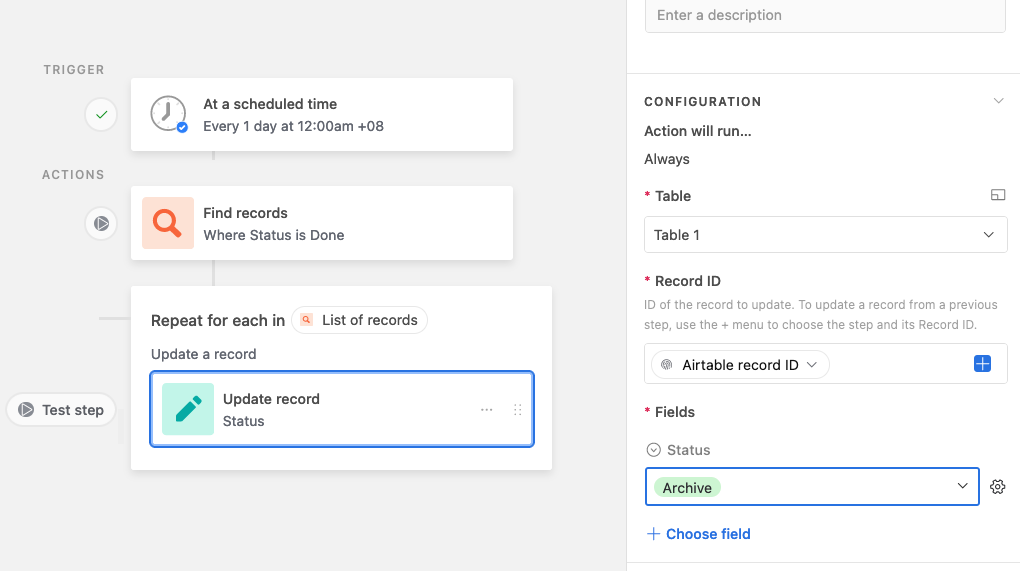This screenshot has width=1020, height=571.
Task: Collapse the Configuration section chevron
Action: [x=999, y=101]
